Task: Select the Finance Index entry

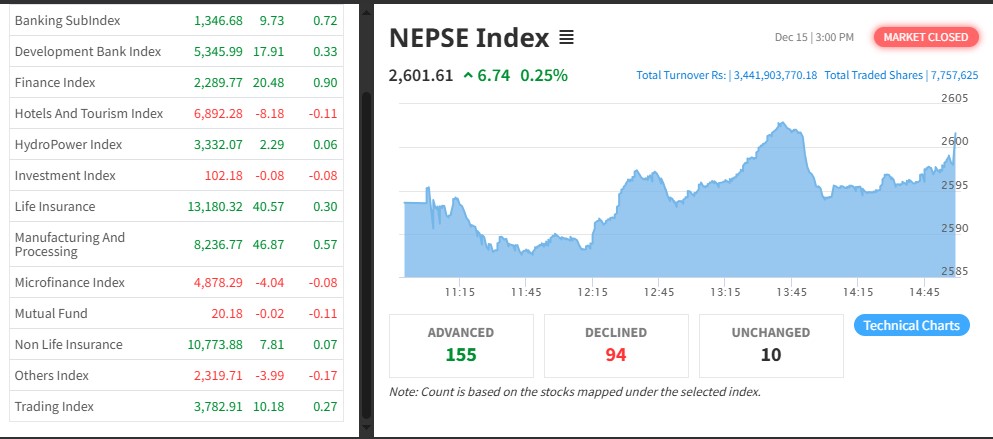Action: pyautogui.click(x=55, y=82)
